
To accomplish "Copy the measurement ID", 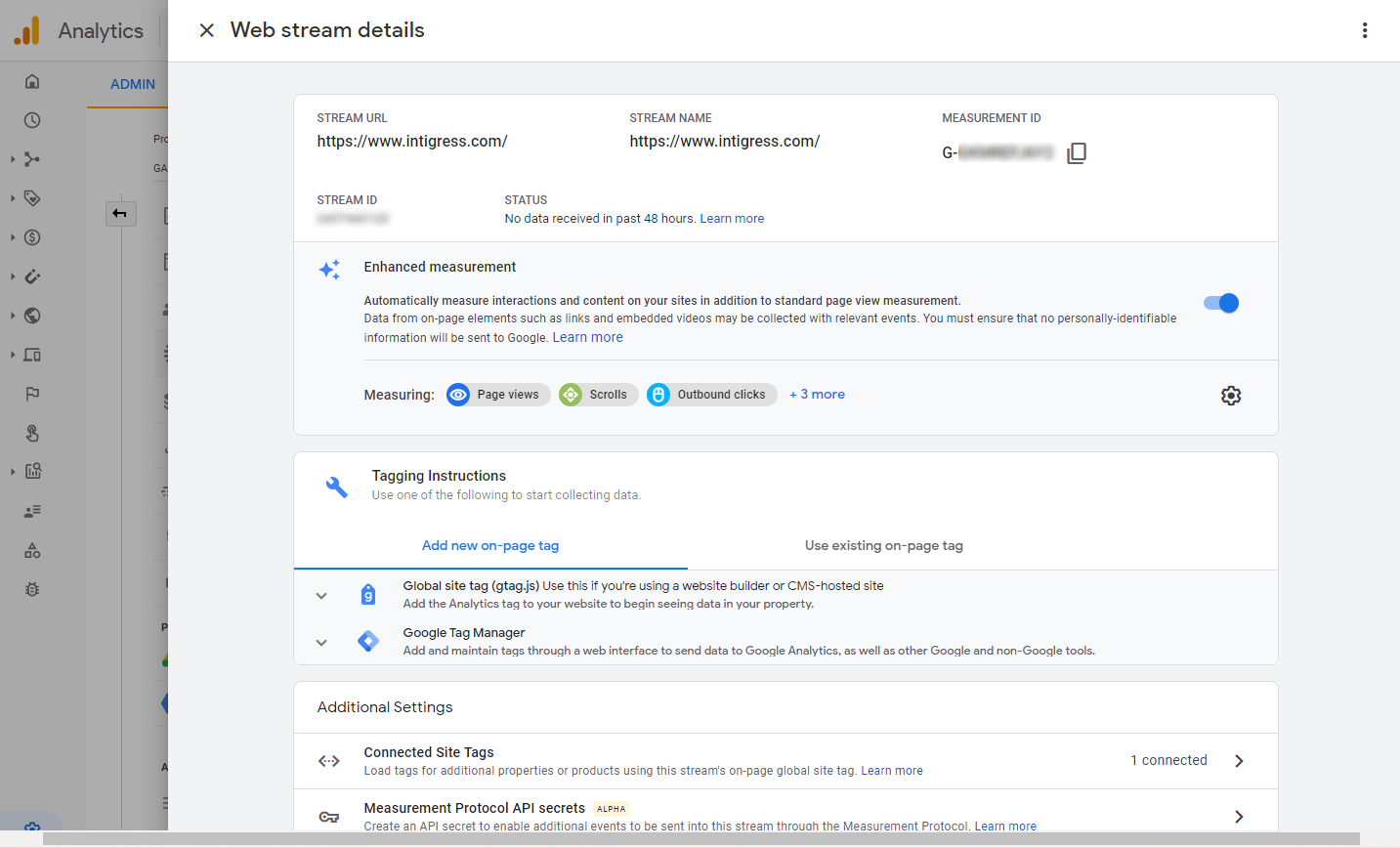I will 1077,153.
